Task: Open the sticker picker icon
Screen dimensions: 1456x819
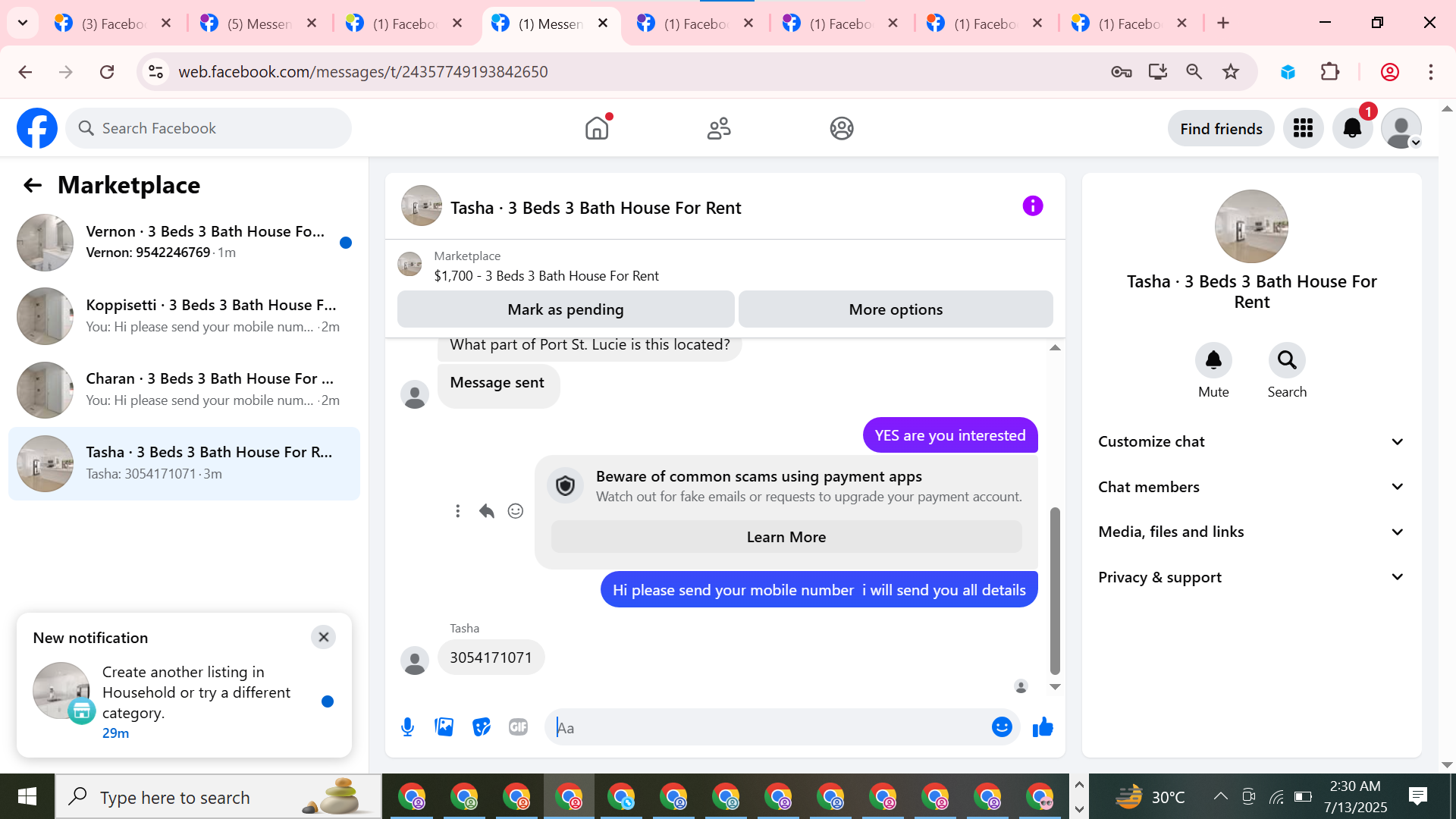Action: click(482, 727)
